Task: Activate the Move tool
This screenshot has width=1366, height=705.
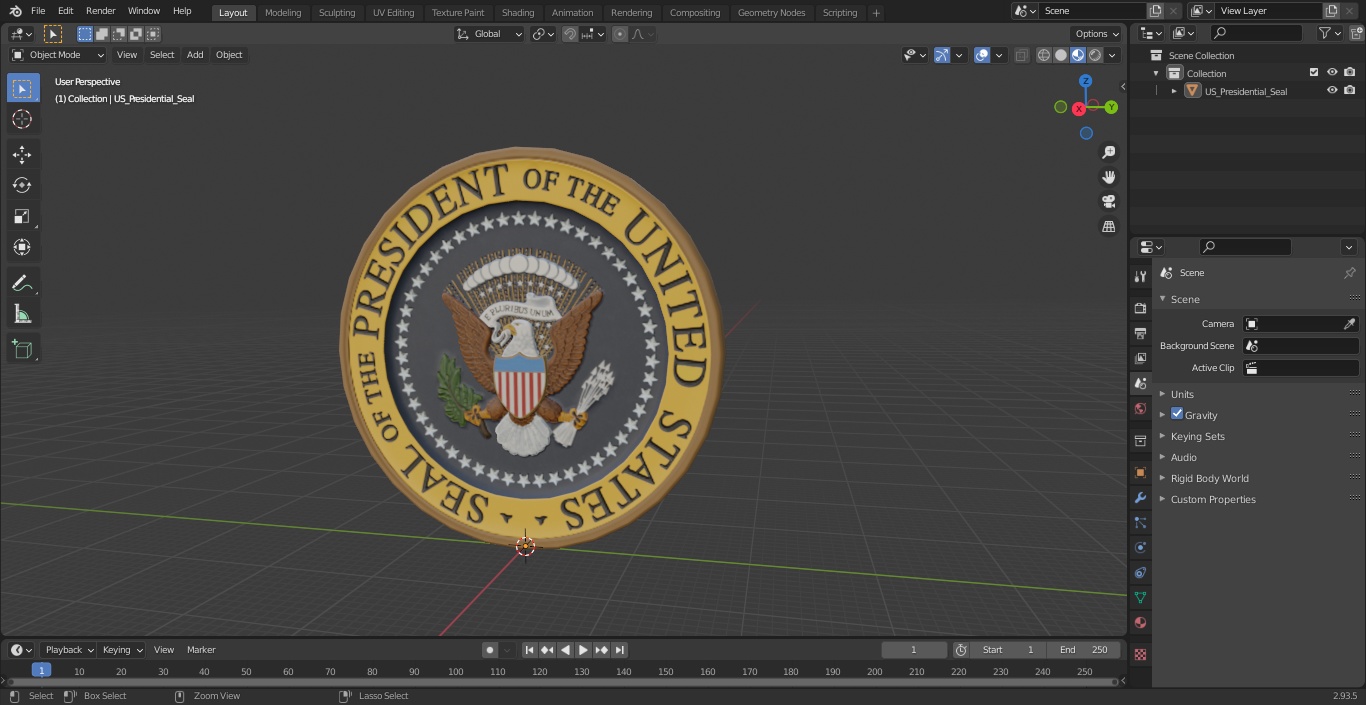Action: pyautogui.click(x=22, y=154)
